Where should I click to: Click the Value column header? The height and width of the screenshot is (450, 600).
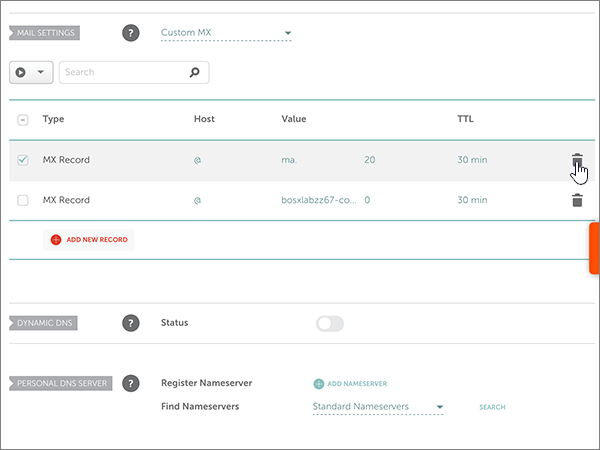(x=293, y=119)
